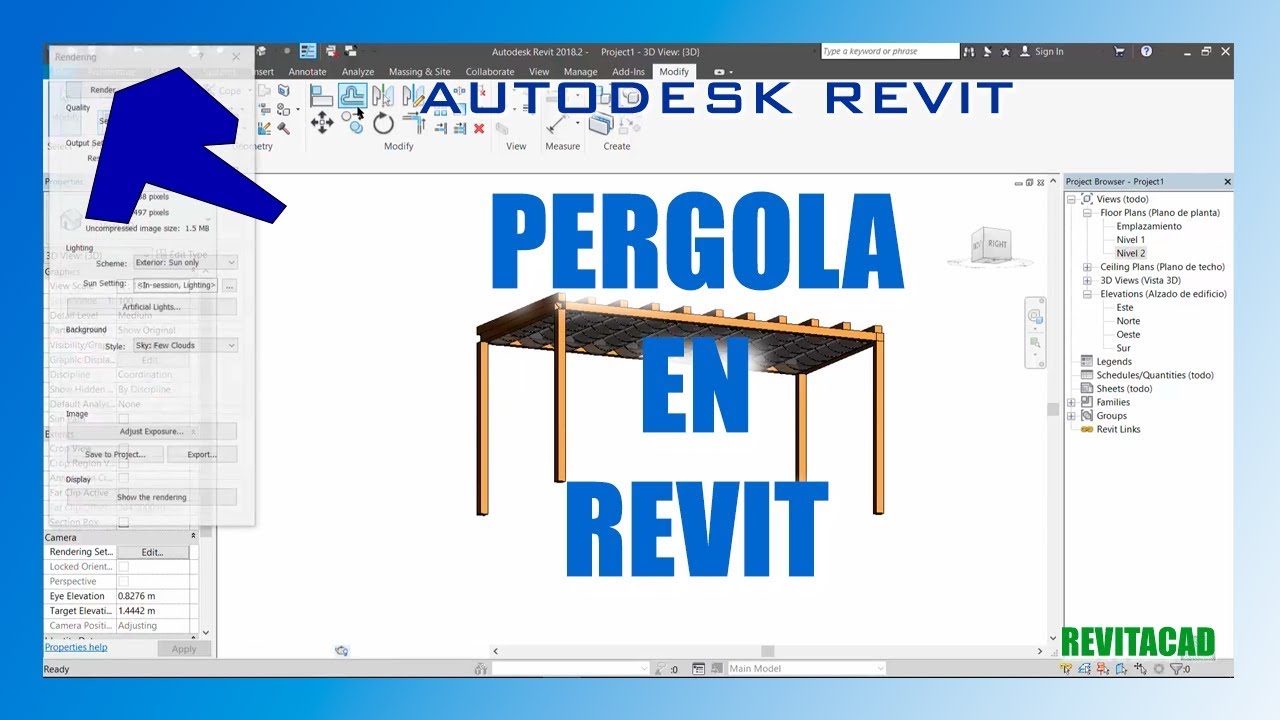Toggle the Crop View checkbox
This screenshot has height=720, width=1280.
(124, 448)
